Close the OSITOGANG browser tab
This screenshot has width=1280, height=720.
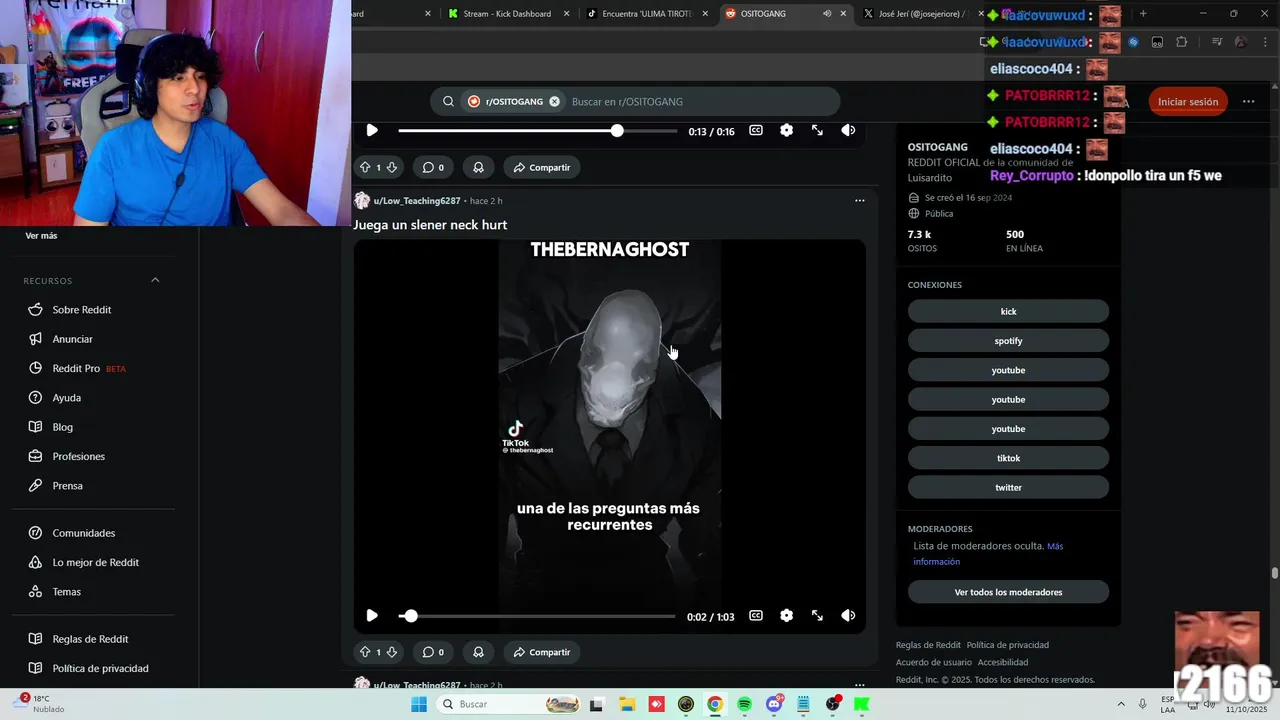843,14
